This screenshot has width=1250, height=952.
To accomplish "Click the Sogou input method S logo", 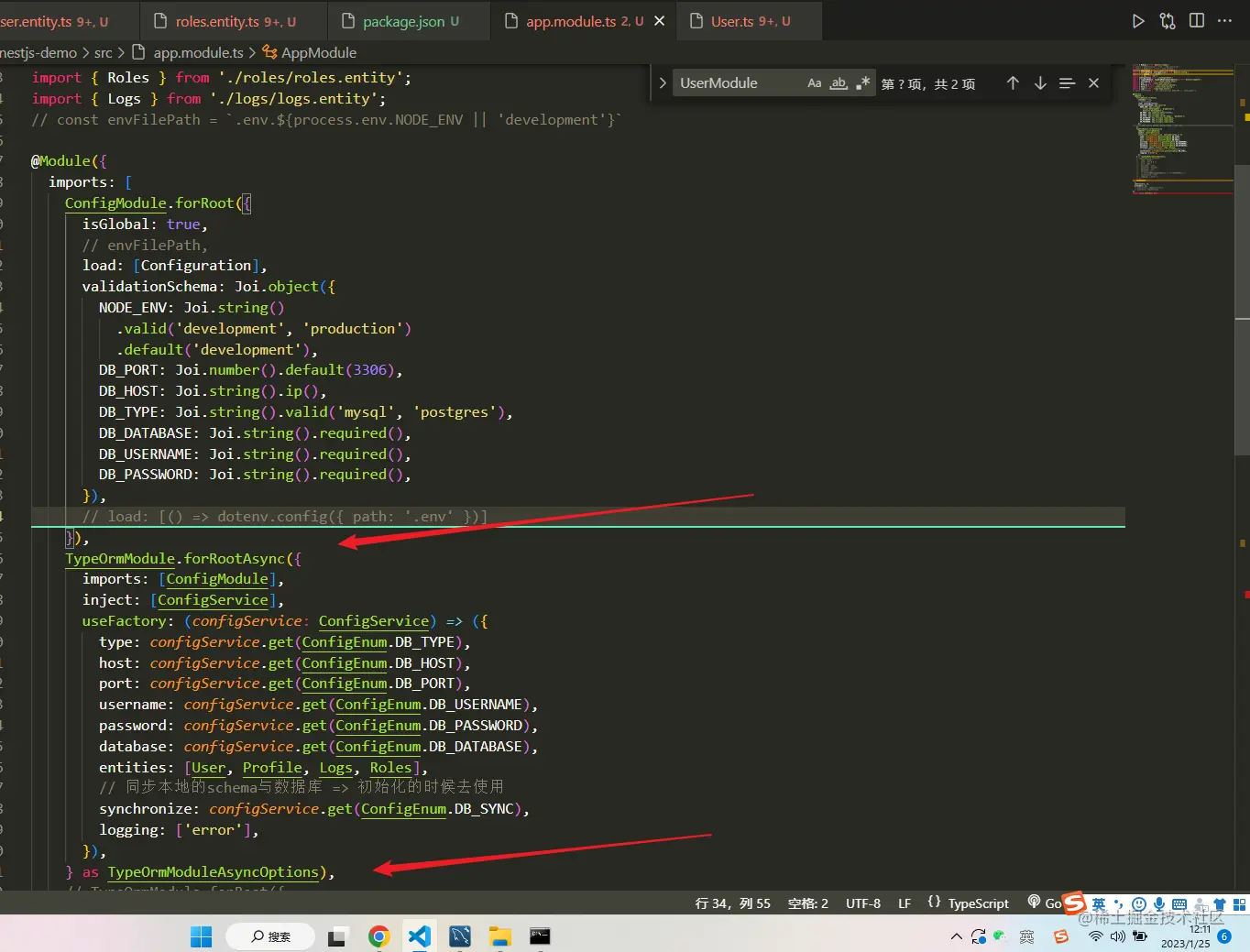I will (x=1074, y=903).
